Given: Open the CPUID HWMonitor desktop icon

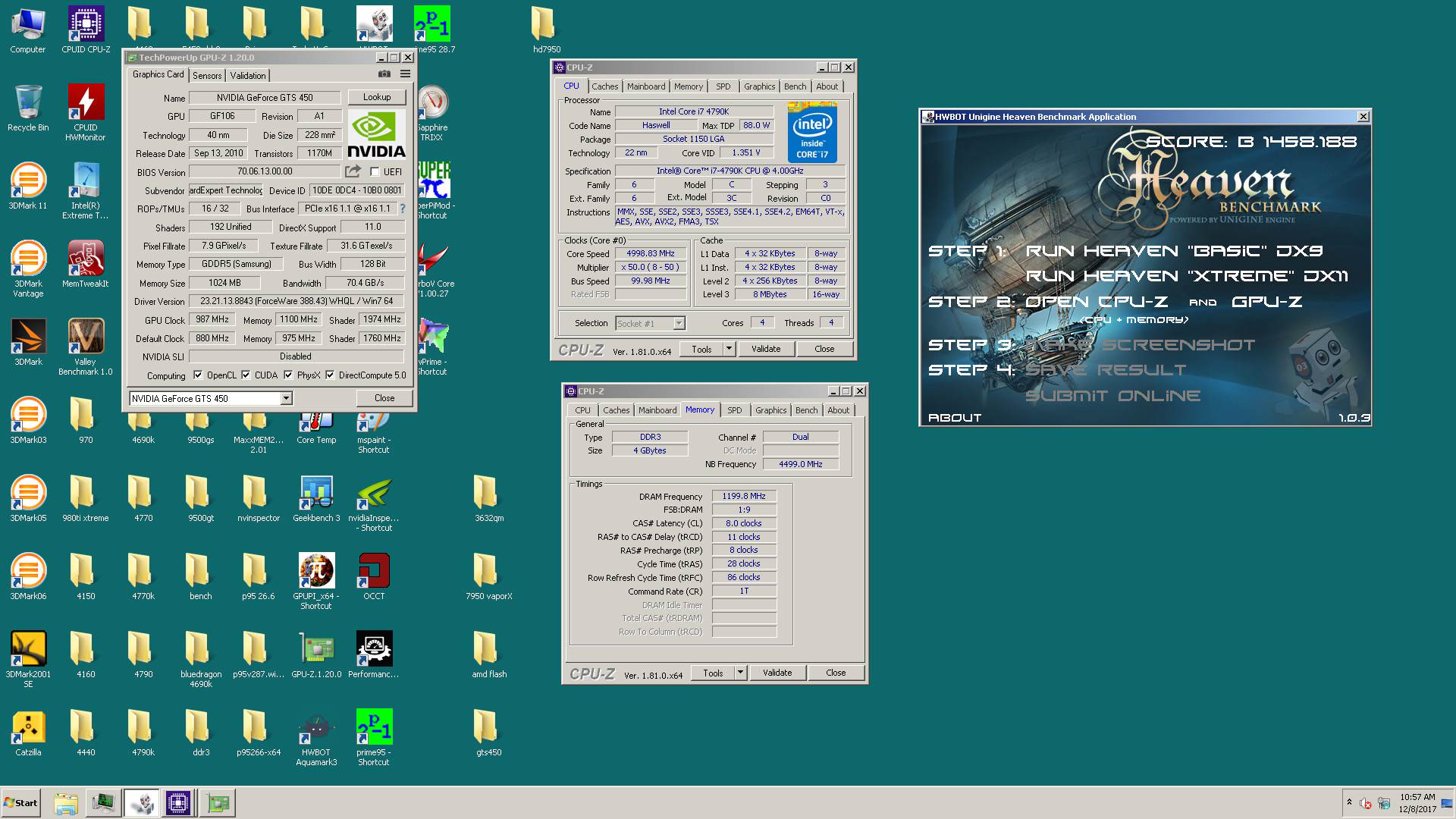Looking at the screenshot, I should tap(86, 112).
